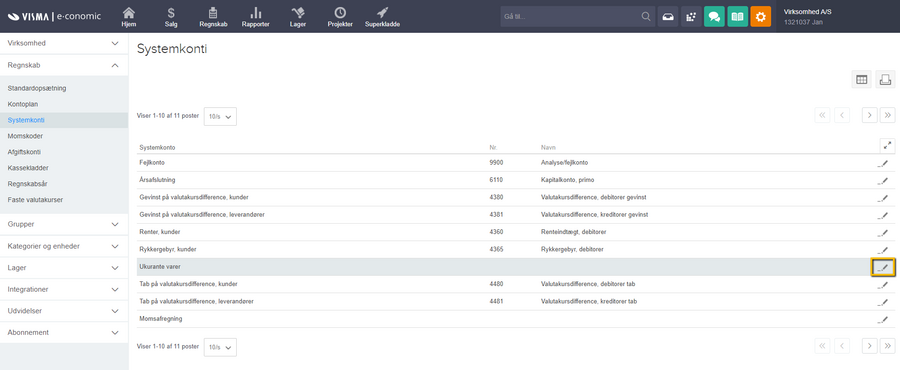Go to next page, top pager
Screen dimensions: 900x370
click(x=870, y=115)
